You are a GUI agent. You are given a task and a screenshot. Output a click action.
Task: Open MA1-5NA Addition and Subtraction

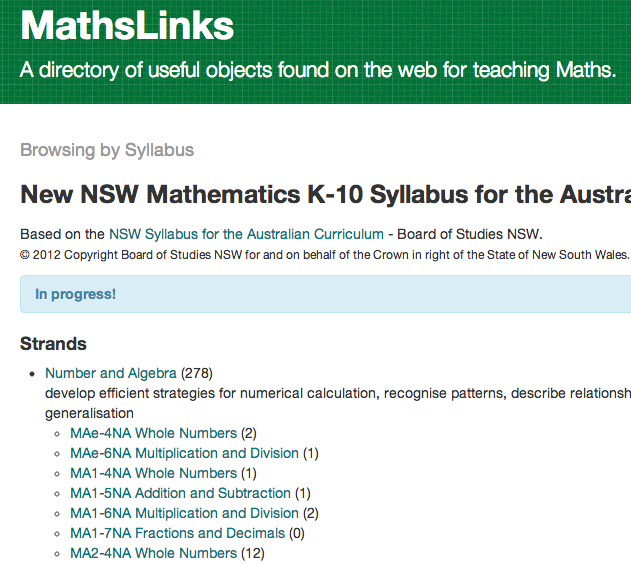coord(180,493)
